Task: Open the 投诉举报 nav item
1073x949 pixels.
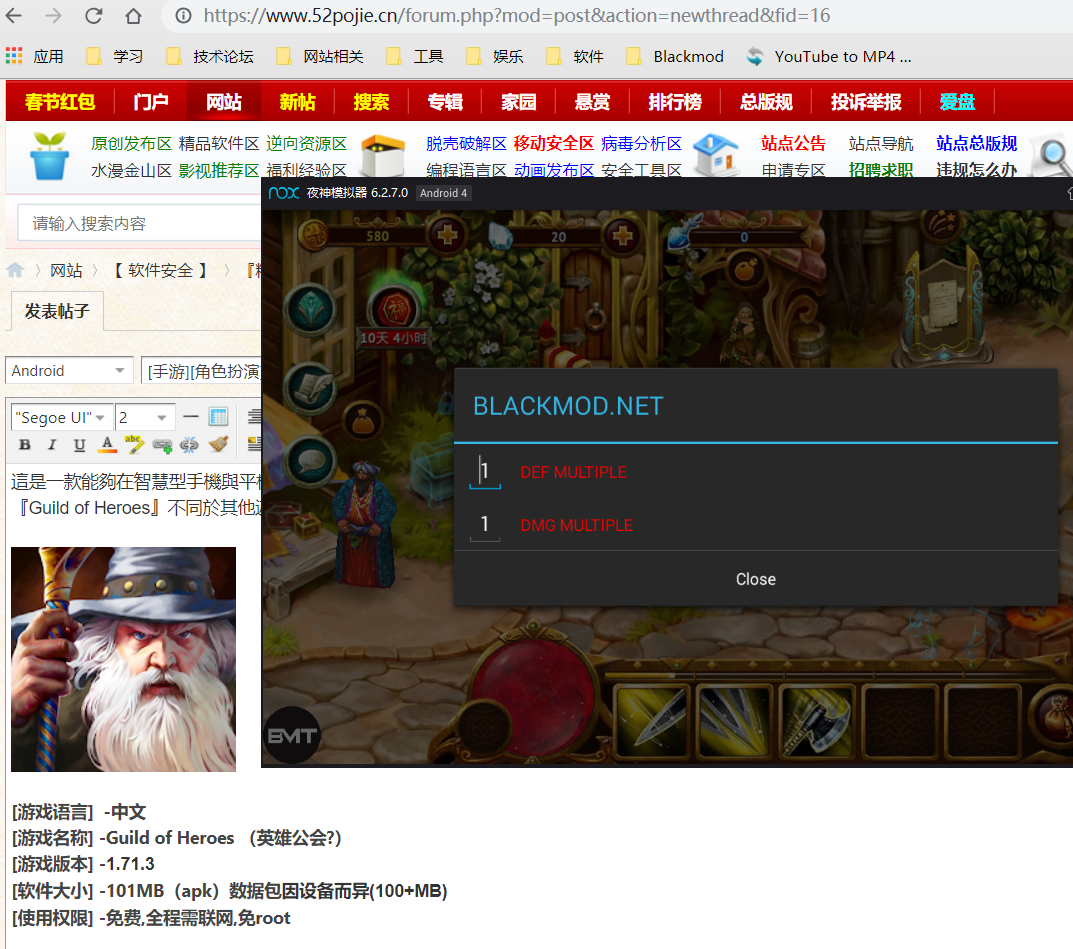Action: (866, 102)
